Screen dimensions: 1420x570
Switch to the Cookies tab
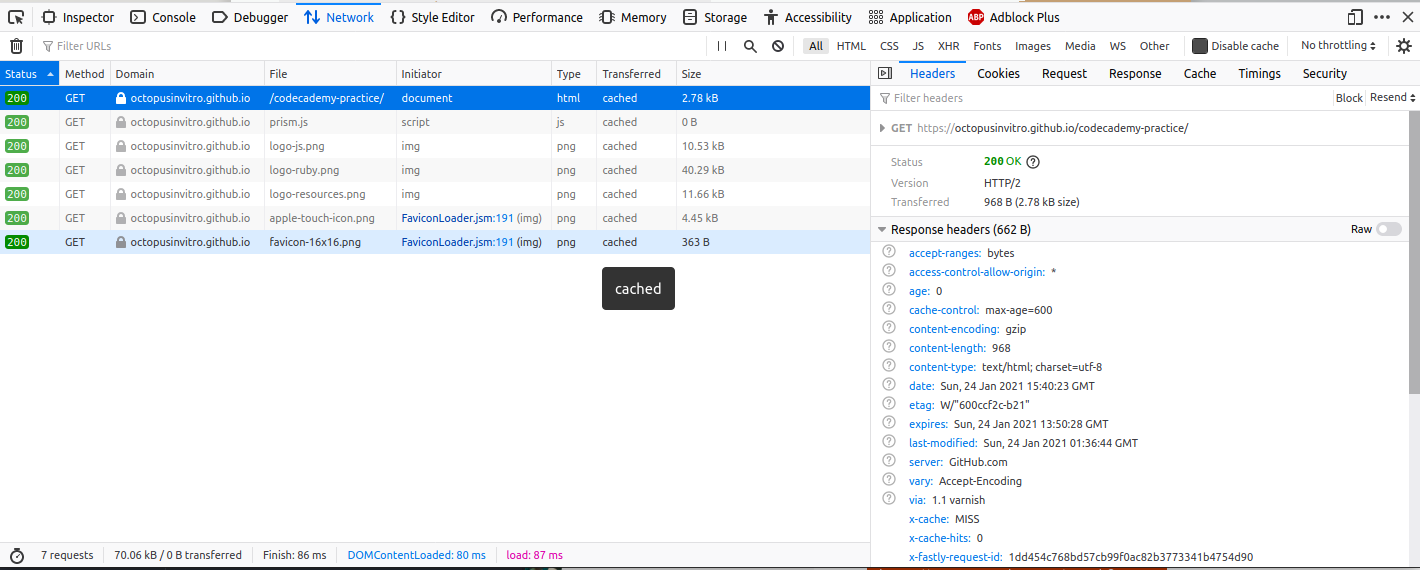(x=998, y=73)
